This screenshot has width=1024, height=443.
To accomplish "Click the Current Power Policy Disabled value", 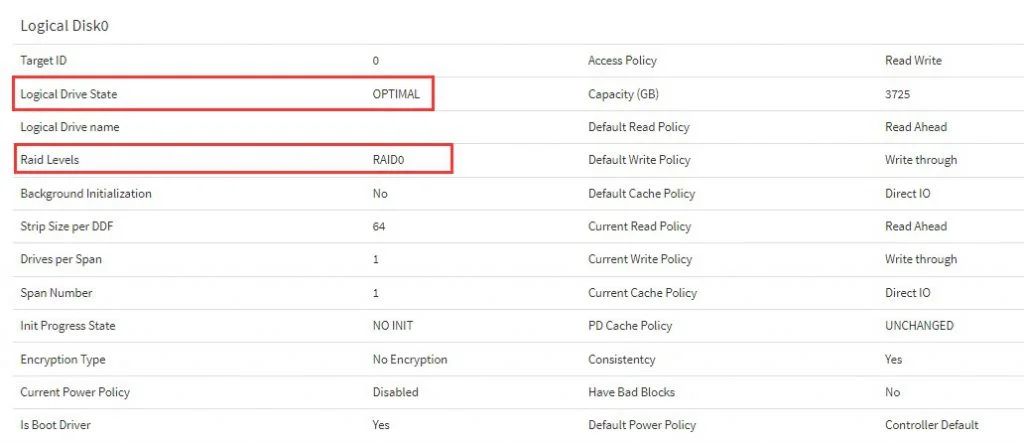I will tap(395, 392).
